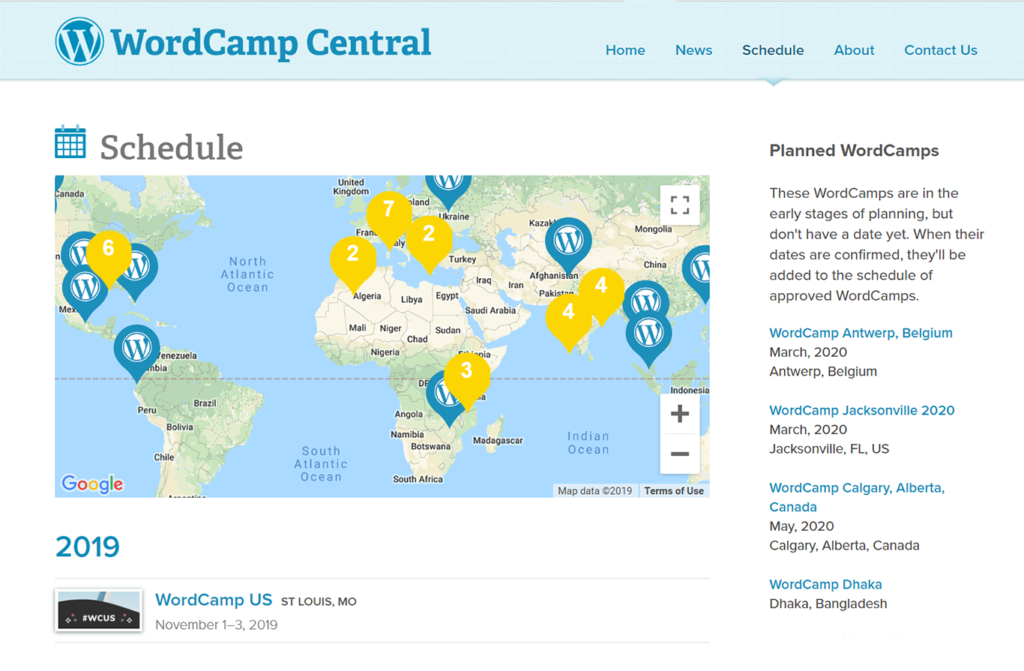Toggle fullscreen map view
Screen dimensions: 1024x671
click(x=680, y=206)
